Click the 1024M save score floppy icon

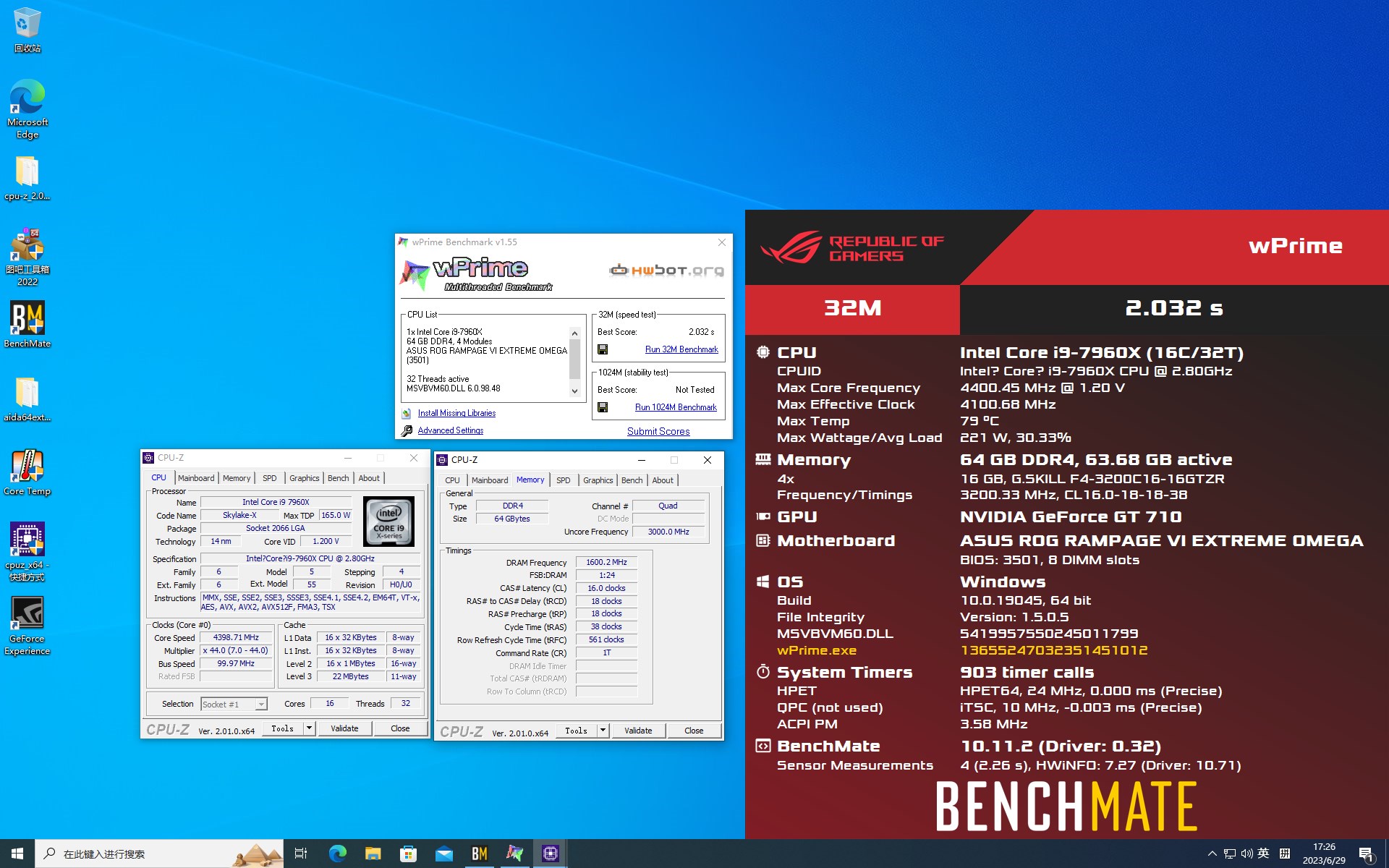point(603,407)
